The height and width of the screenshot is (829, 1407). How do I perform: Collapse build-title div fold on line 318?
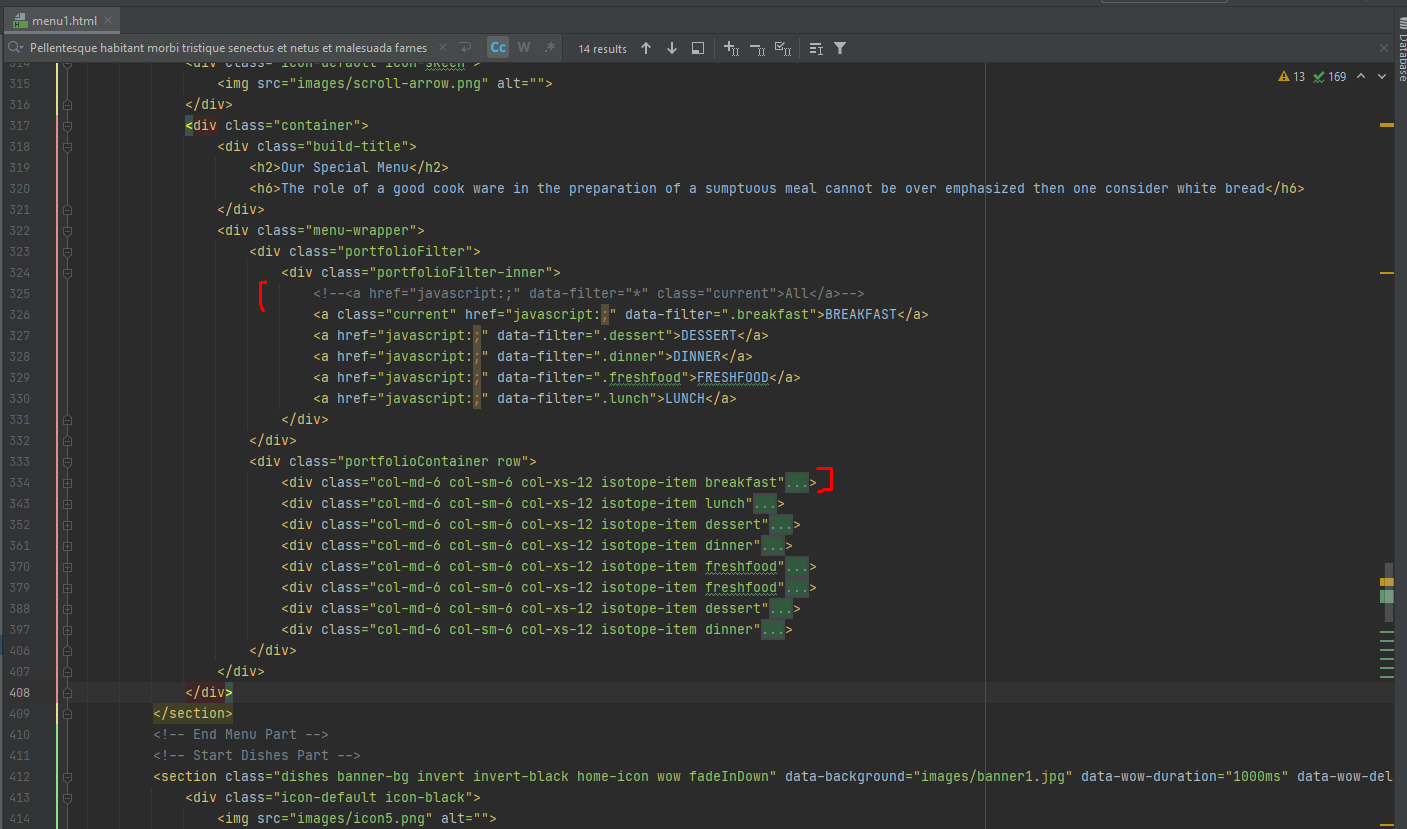(67, 147)
